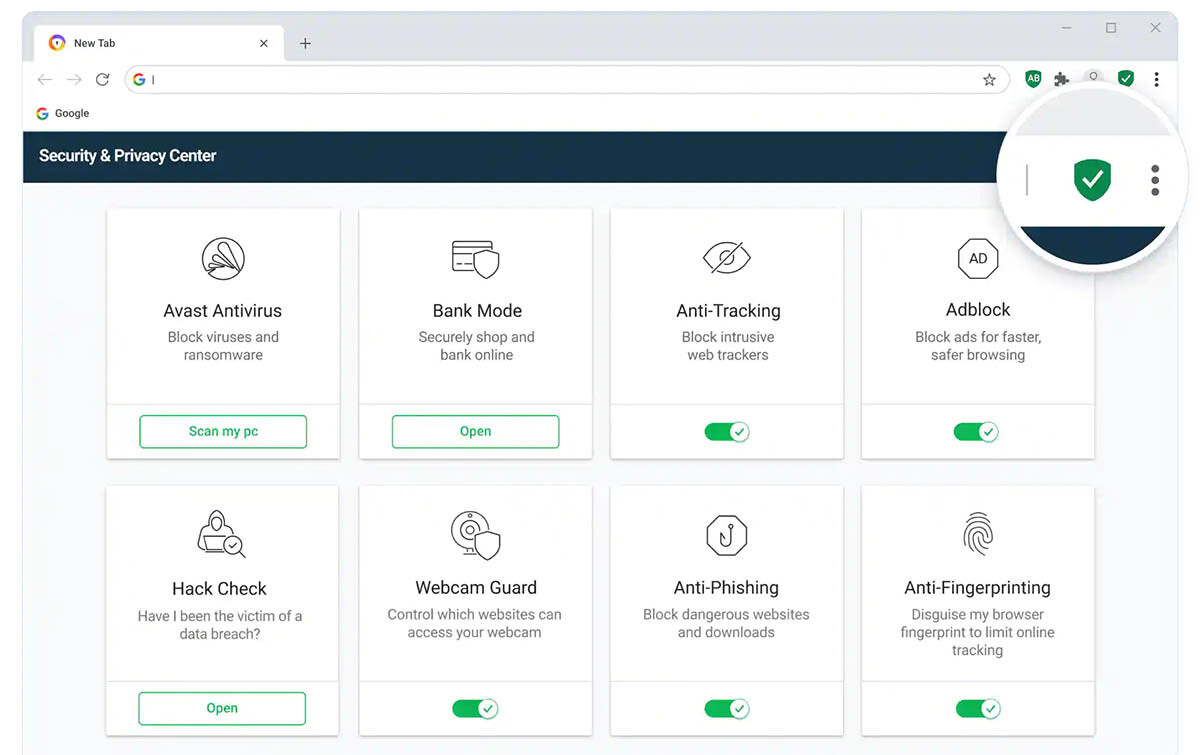Enable the Anti-Tracking toggle

coord(727,431)
